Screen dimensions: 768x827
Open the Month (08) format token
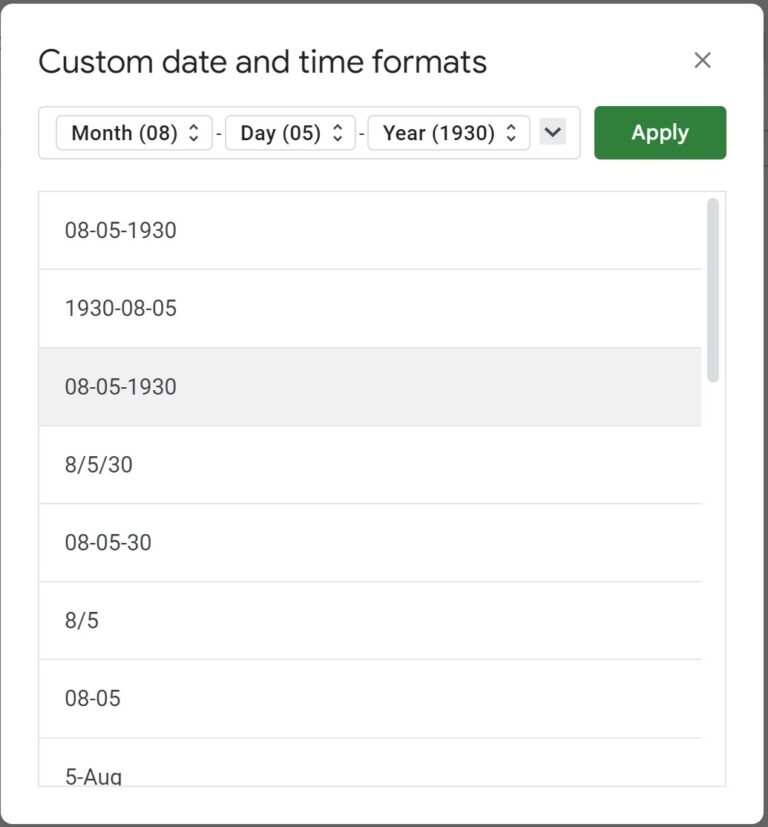[x=124, y=133]
